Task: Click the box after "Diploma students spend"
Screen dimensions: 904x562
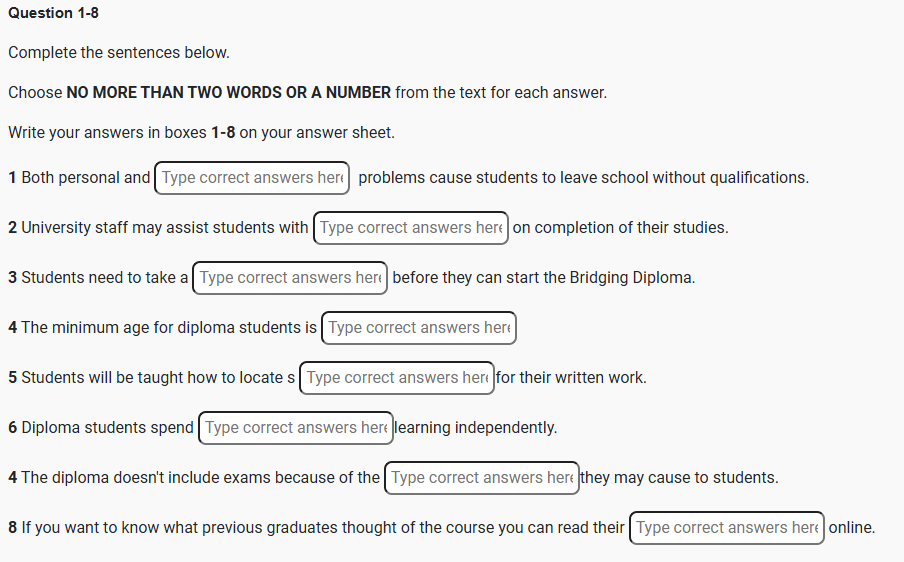Action: pos(295,428)
